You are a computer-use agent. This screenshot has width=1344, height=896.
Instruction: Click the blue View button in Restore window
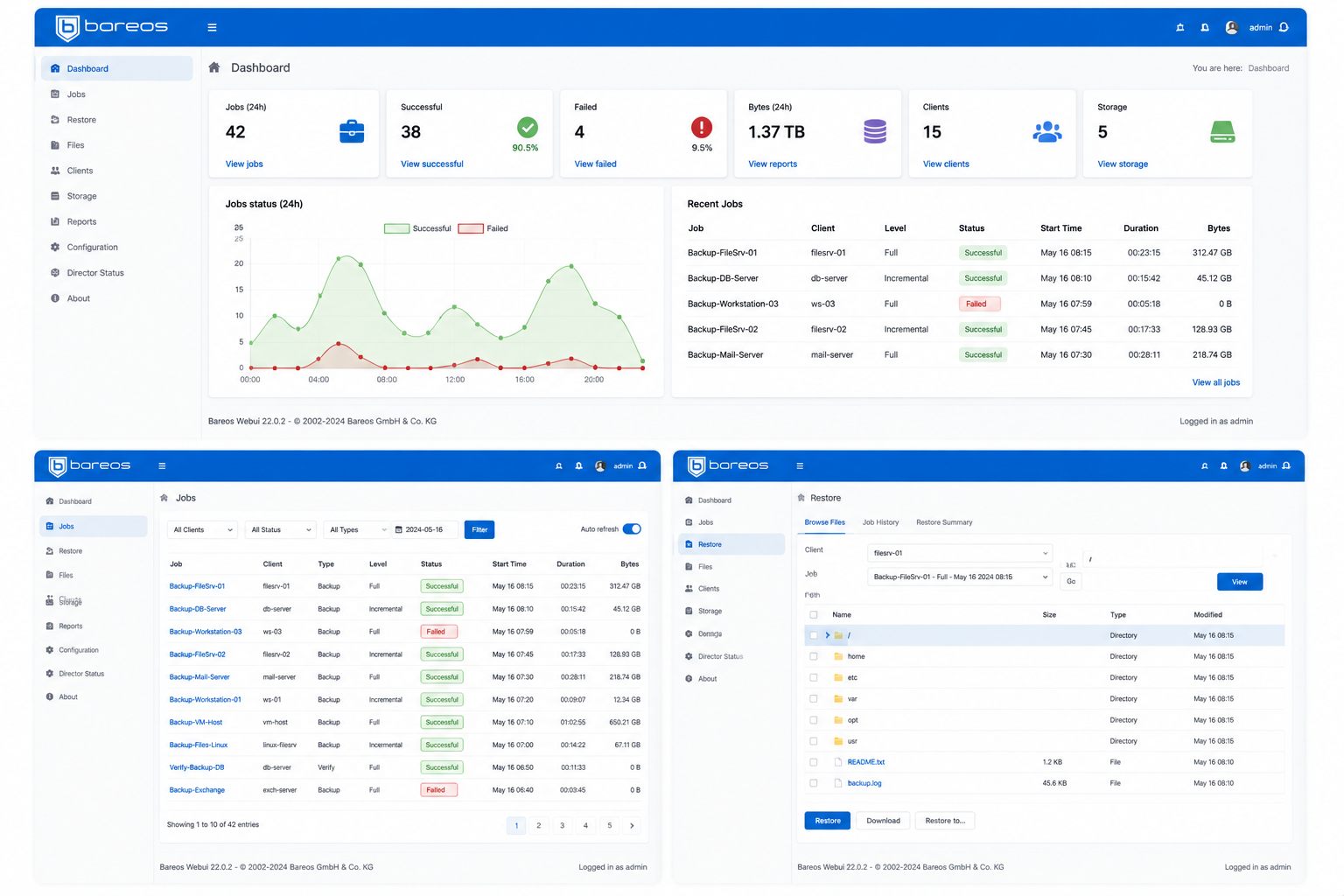[1240, 582]
